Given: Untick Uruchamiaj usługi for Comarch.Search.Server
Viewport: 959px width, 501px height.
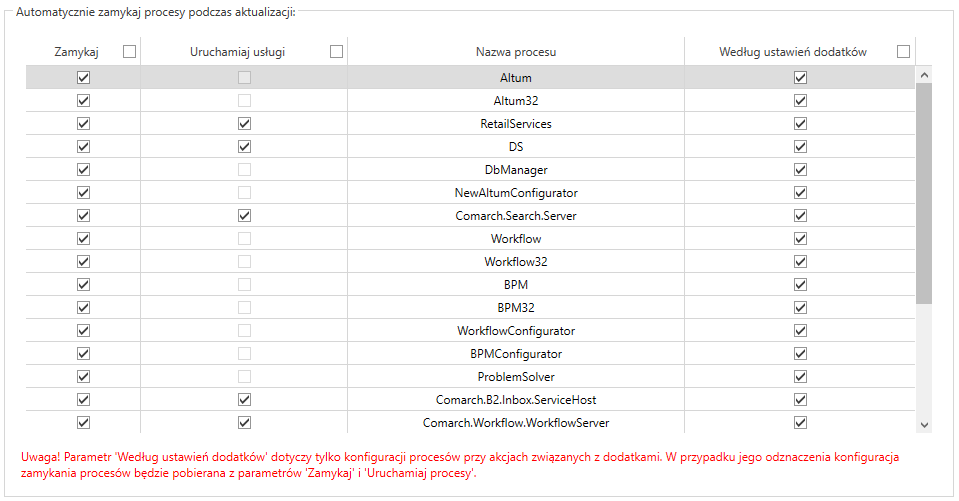Looking at the screenshot, I should [x=244, y=215].
